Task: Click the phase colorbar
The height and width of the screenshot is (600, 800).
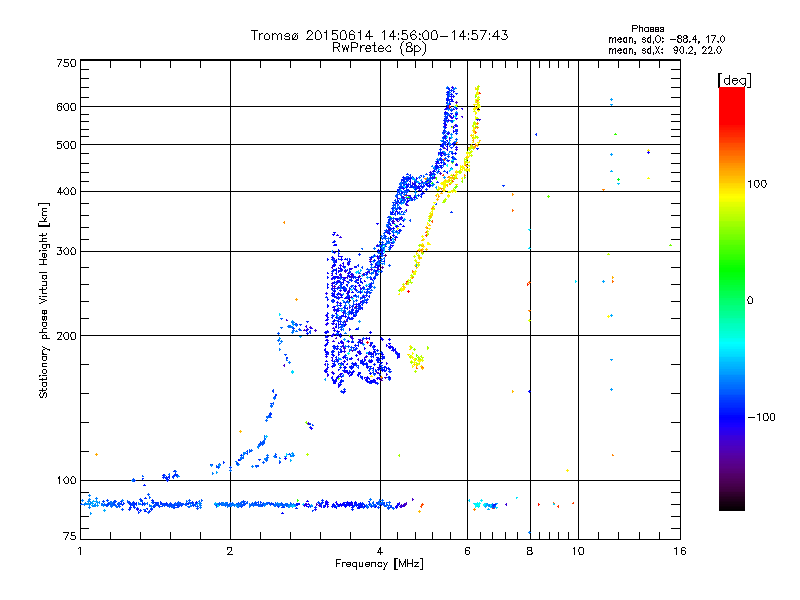Action: pos(732,298)
